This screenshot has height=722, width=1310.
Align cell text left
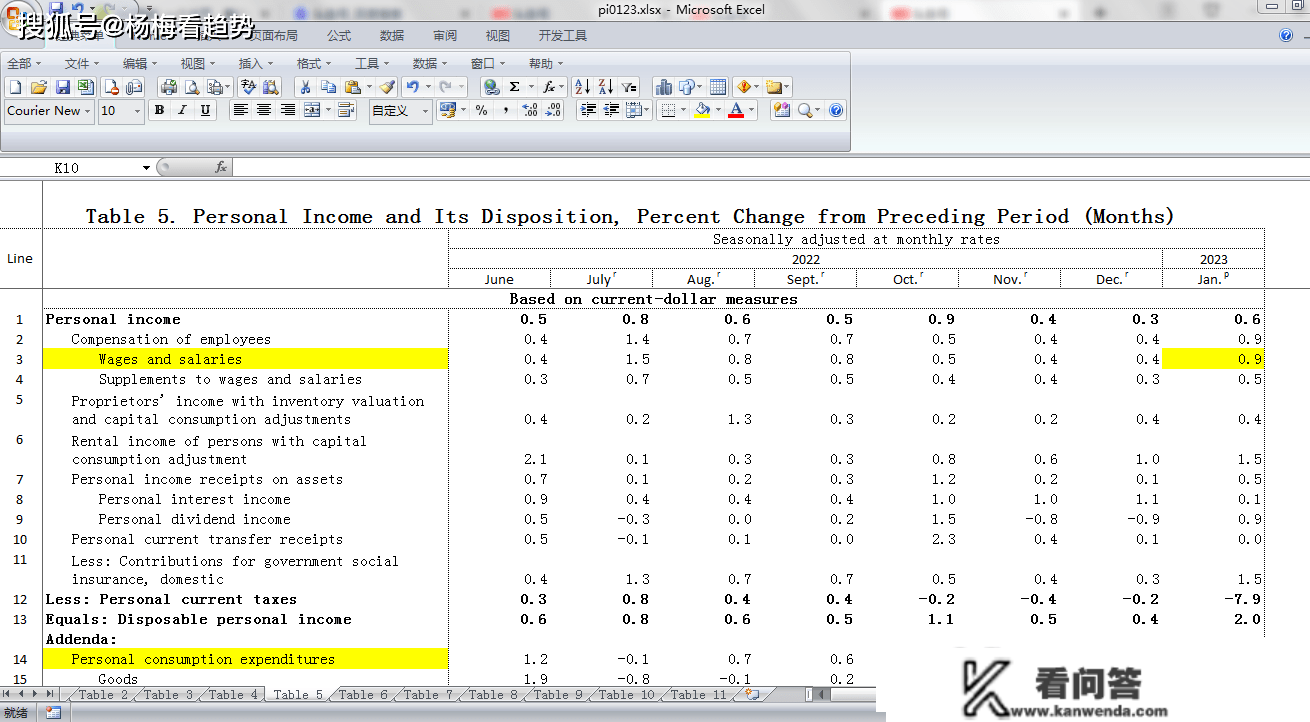240,110
